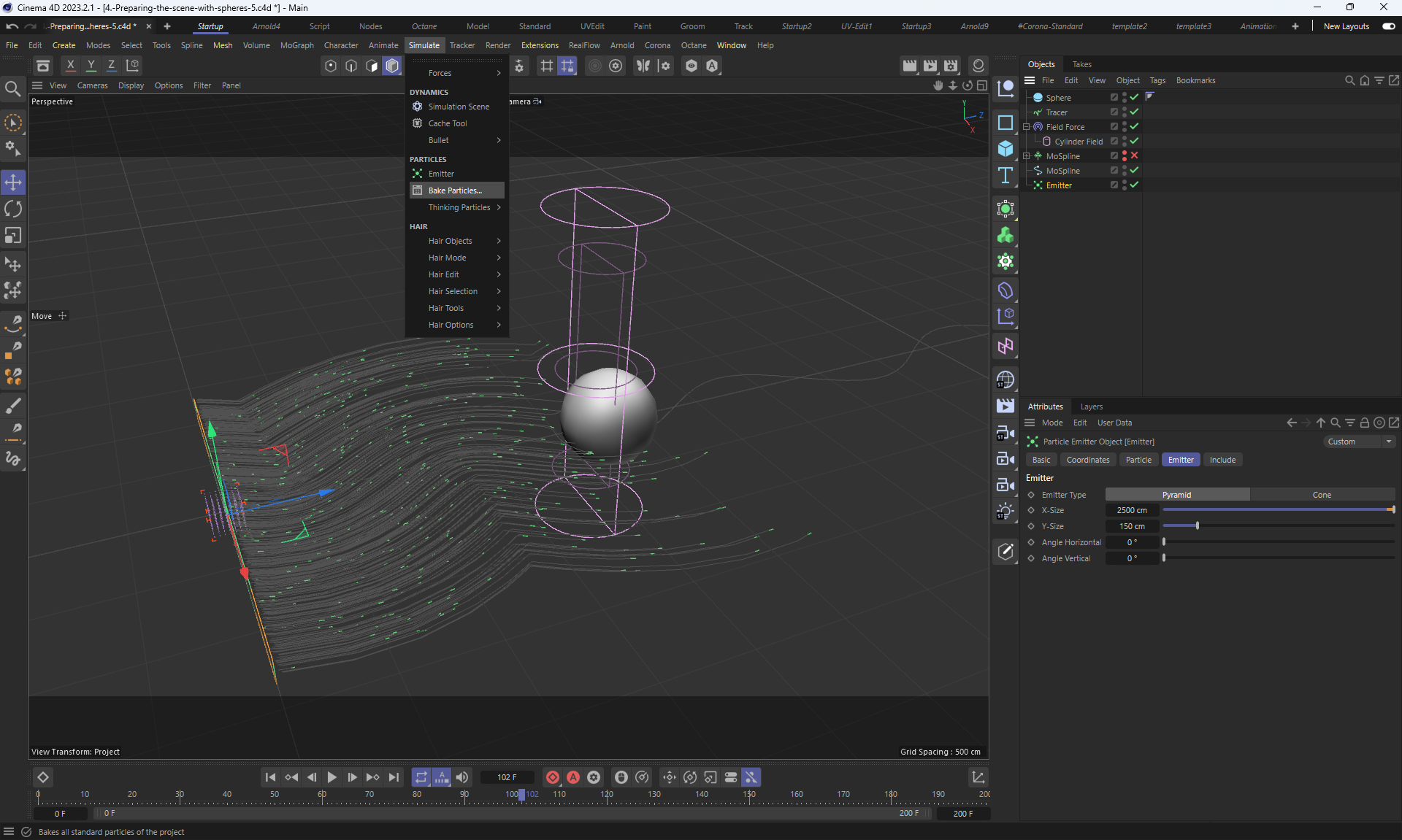Select the Scale tool in left toolbar

point(13,236)
